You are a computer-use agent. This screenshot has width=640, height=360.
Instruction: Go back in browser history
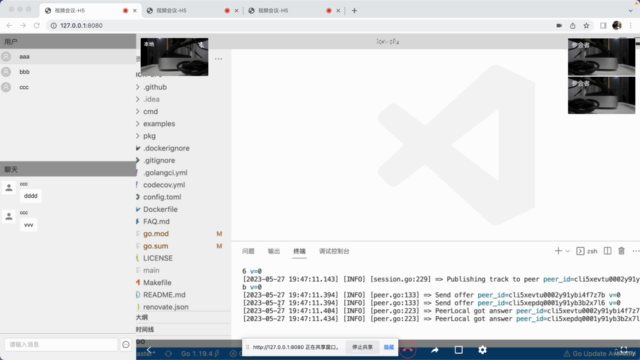click(9, 25)
